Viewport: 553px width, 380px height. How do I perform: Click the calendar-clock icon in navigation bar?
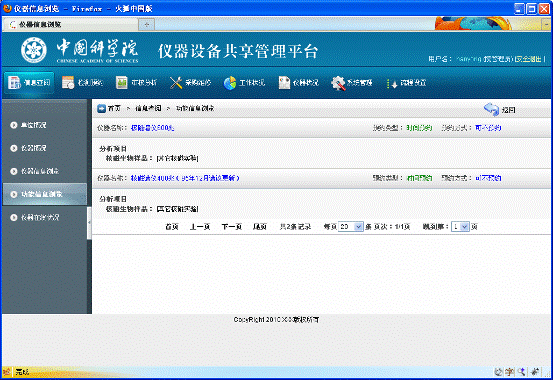68,83
